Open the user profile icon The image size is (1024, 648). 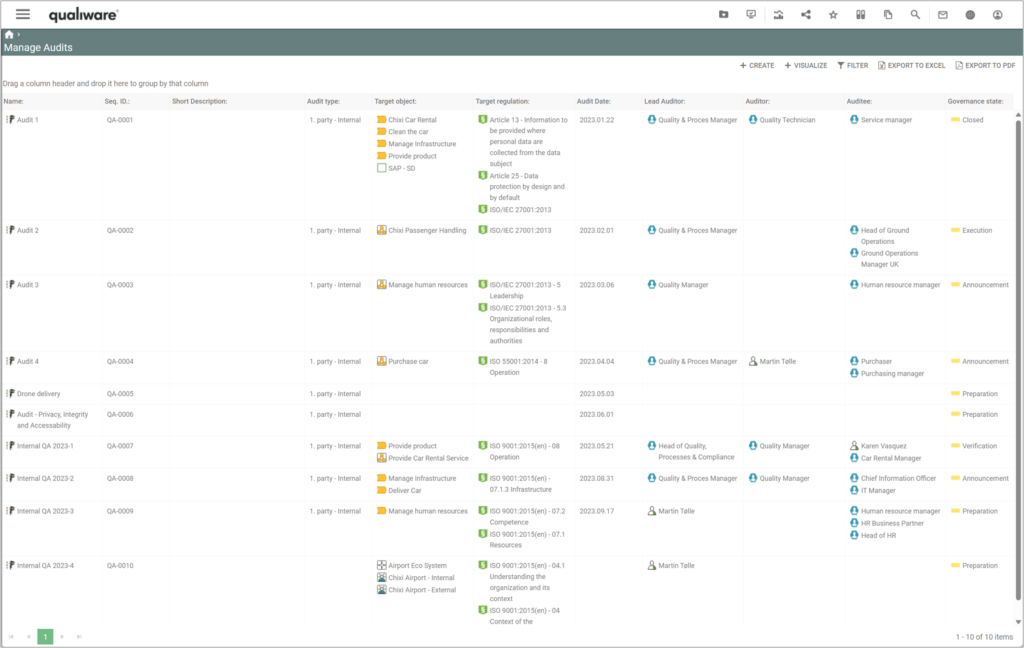(998, 14)
